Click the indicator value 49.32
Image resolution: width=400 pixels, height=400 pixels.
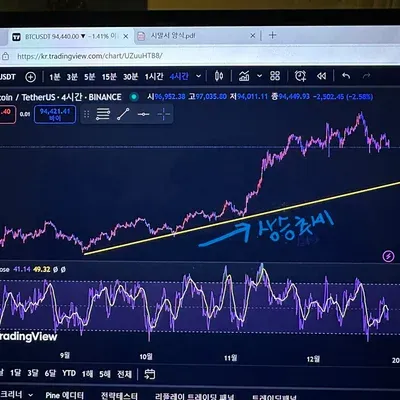click(x=42, y=269)
